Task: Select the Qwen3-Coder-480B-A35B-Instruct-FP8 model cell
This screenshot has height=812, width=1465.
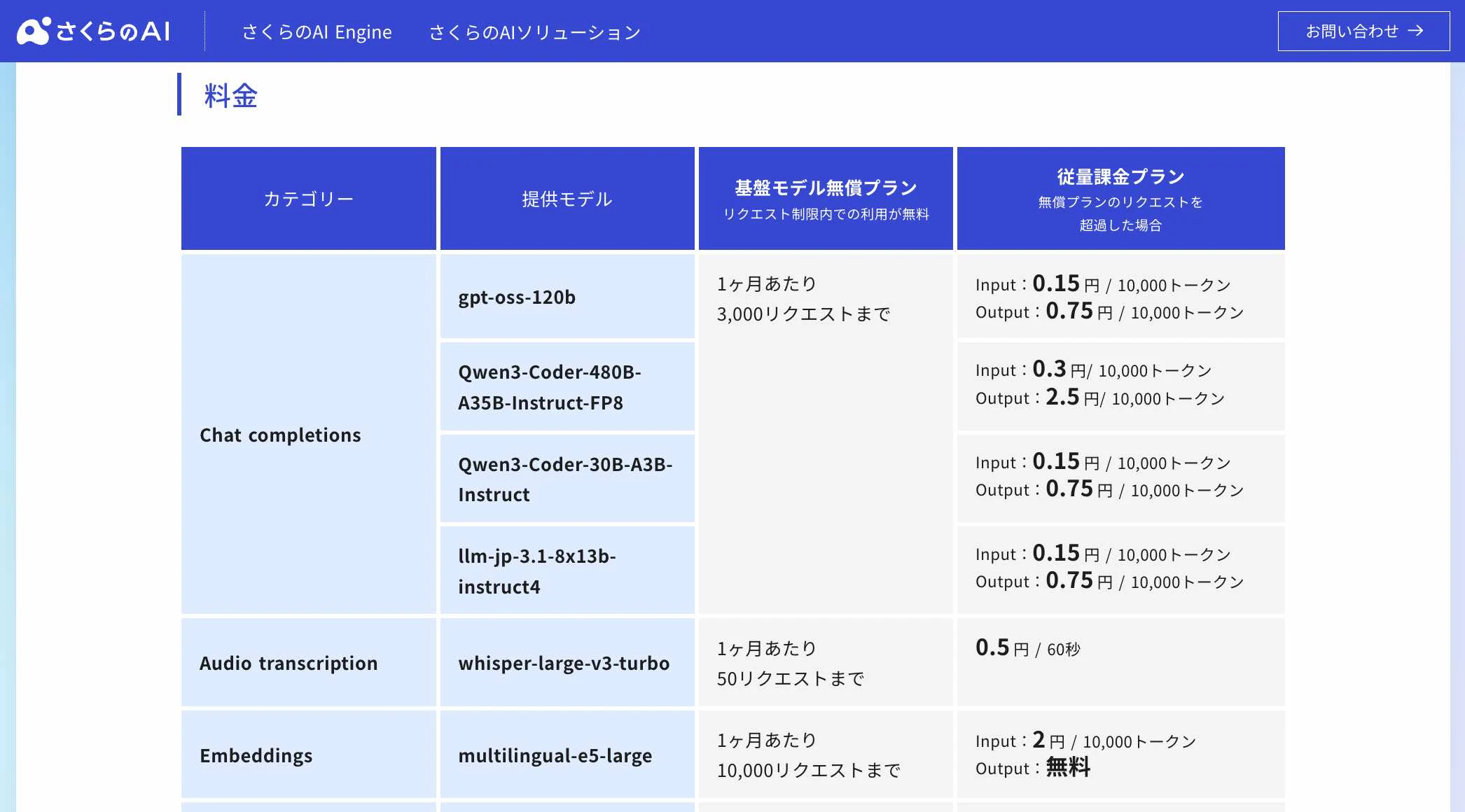Action: pos(567,387)
